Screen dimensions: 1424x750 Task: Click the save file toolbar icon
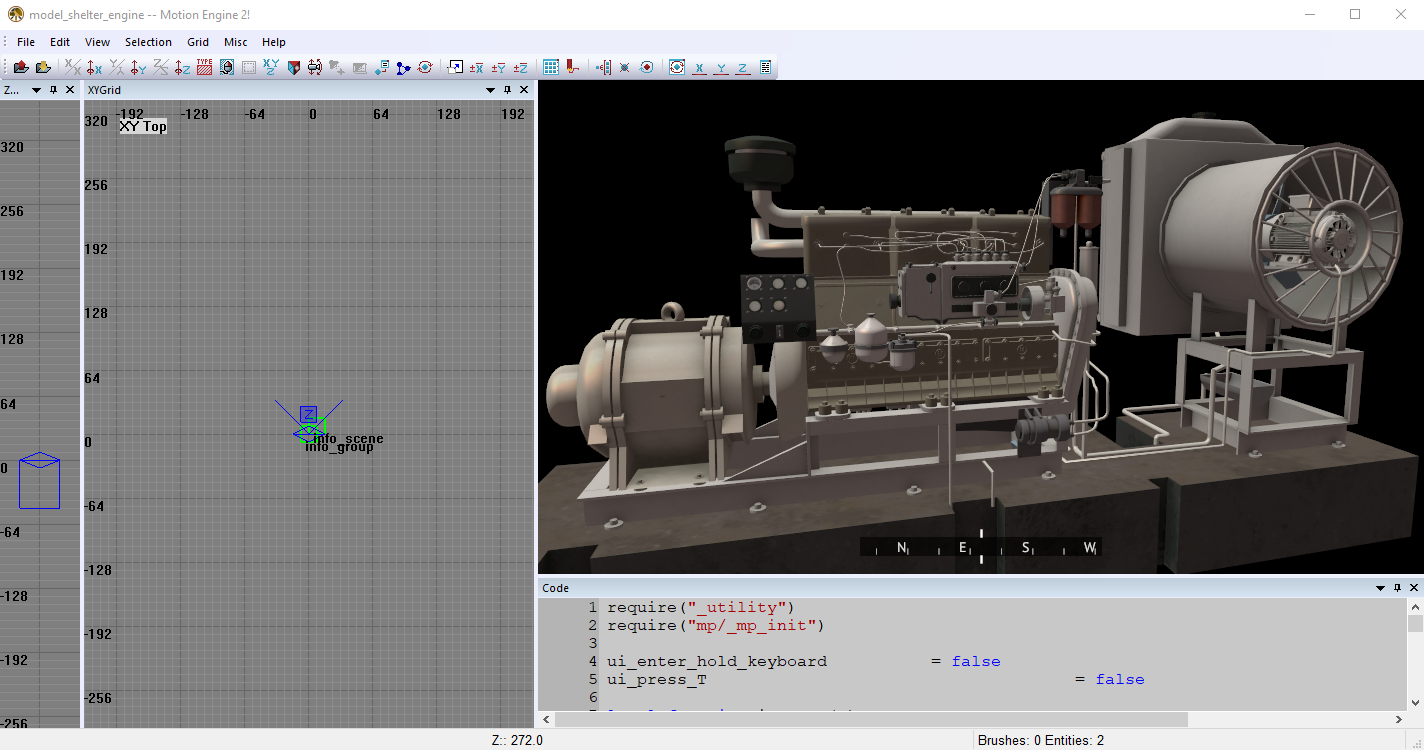(x=43, y=67)
